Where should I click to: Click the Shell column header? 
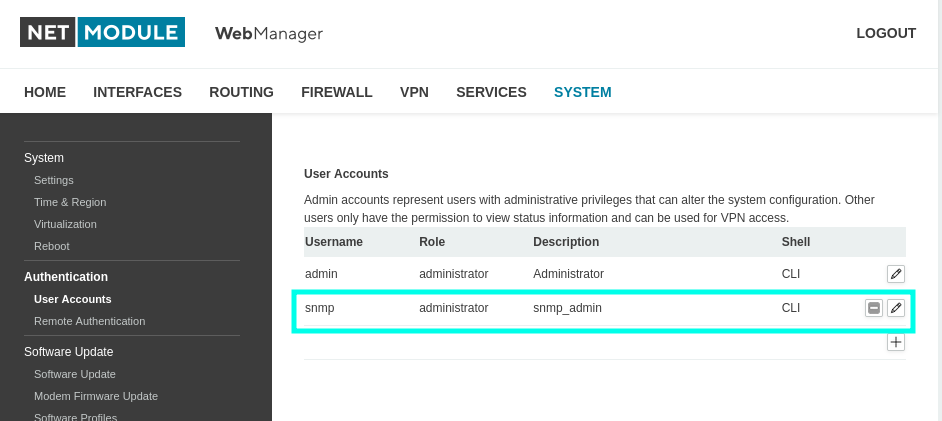point(796,242)
